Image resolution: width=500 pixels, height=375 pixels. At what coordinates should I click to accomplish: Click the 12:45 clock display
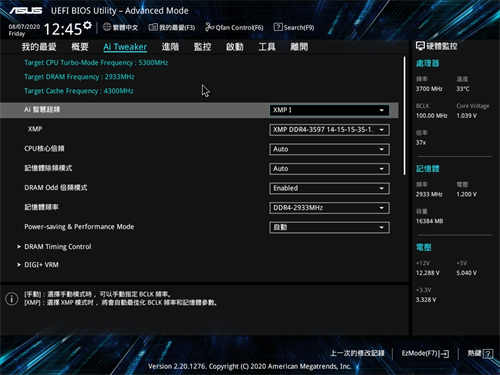click(x=63, y=29)
